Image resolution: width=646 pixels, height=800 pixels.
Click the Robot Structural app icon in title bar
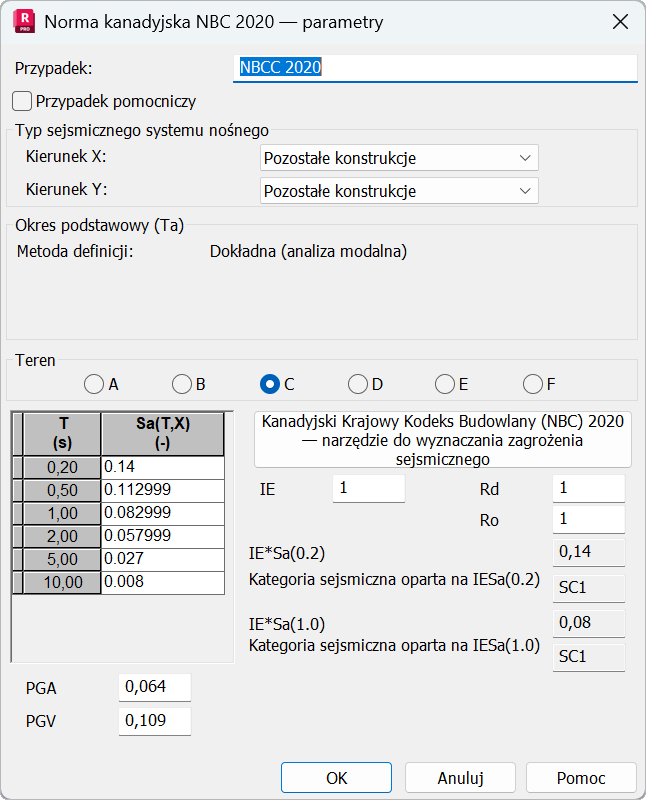(x=24, y=21)
